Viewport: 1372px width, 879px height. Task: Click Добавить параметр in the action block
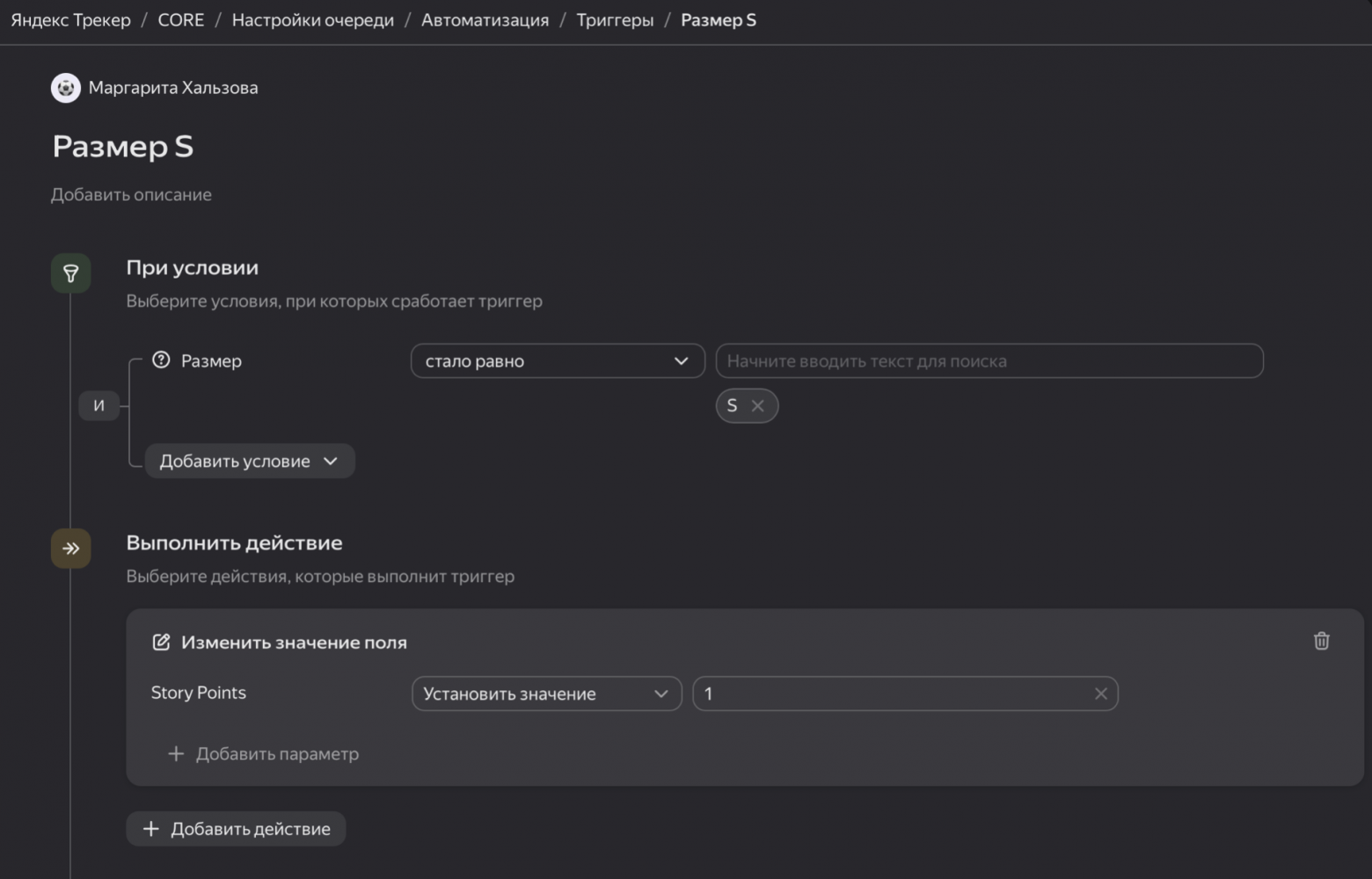pyautogui.click(x=264, y=754)
